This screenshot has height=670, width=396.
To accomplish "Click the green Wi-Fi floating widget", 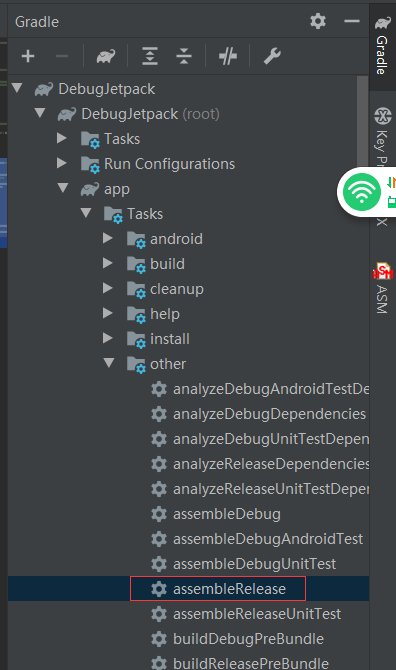I will coord(361,192).
